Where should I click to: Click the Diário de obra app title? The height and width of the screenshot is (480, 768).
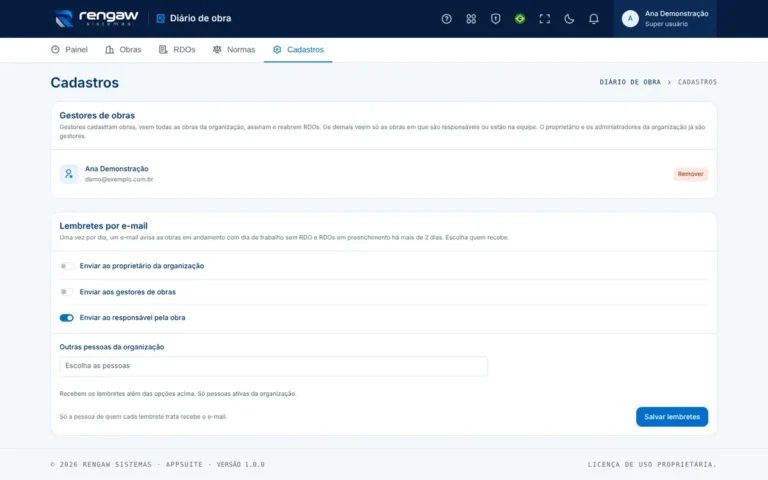click(200, 19)
